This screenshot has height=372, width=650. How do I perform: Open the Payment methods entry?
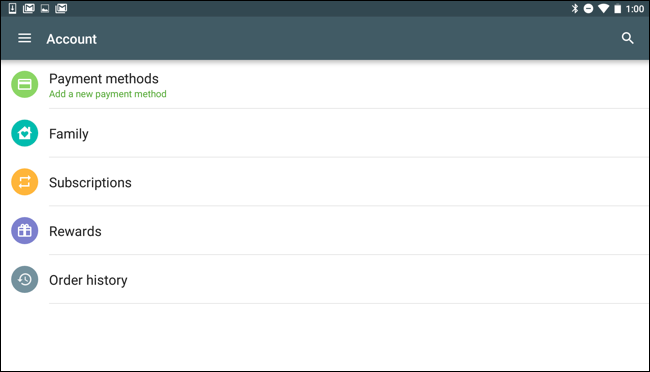tap(325, 84)
